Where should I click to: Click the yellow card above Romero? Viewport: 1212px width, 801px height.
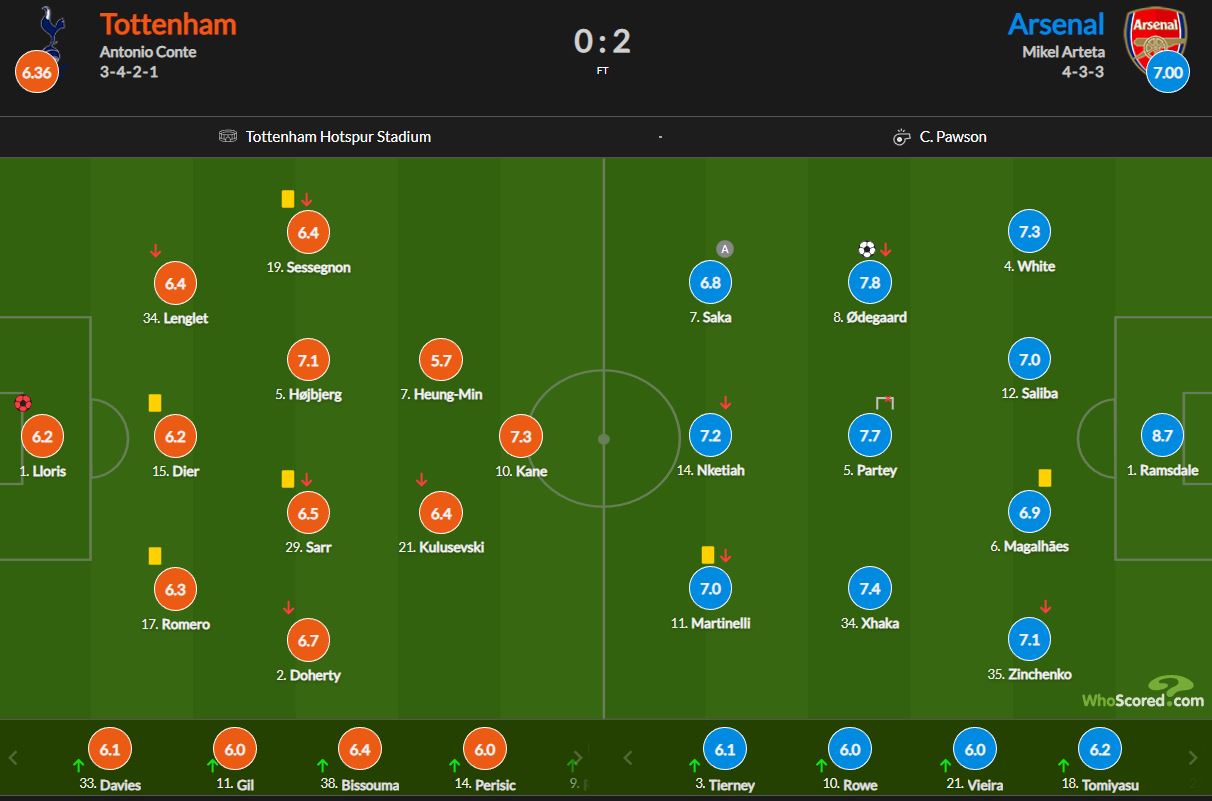[x=155, y=555]
